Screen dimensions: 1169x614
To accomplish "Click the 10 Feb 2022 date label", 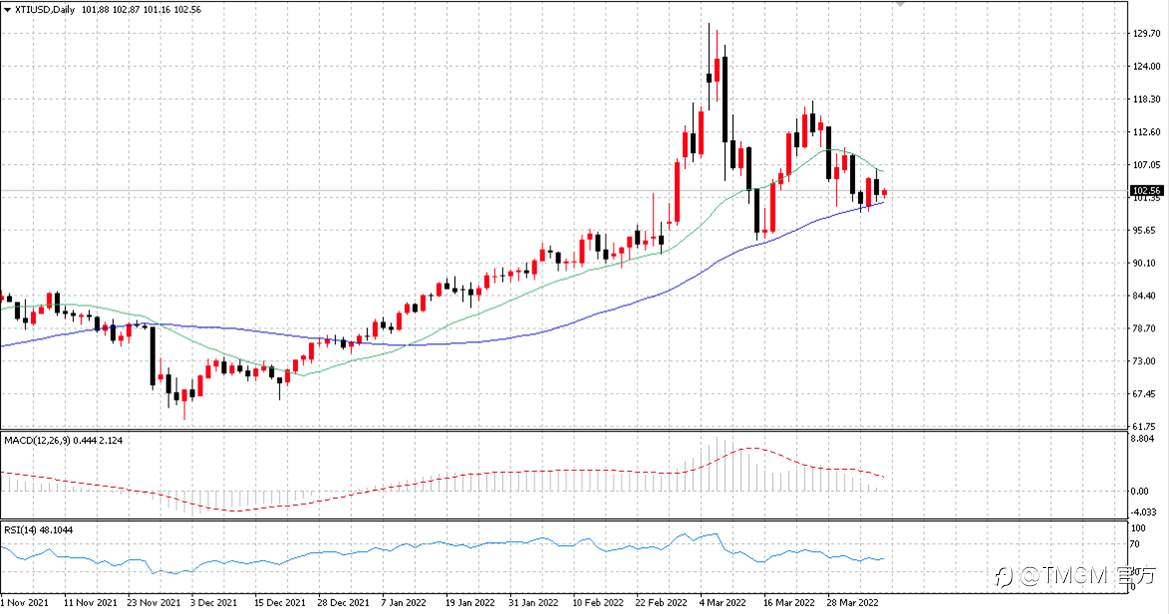I will (598, 602).
